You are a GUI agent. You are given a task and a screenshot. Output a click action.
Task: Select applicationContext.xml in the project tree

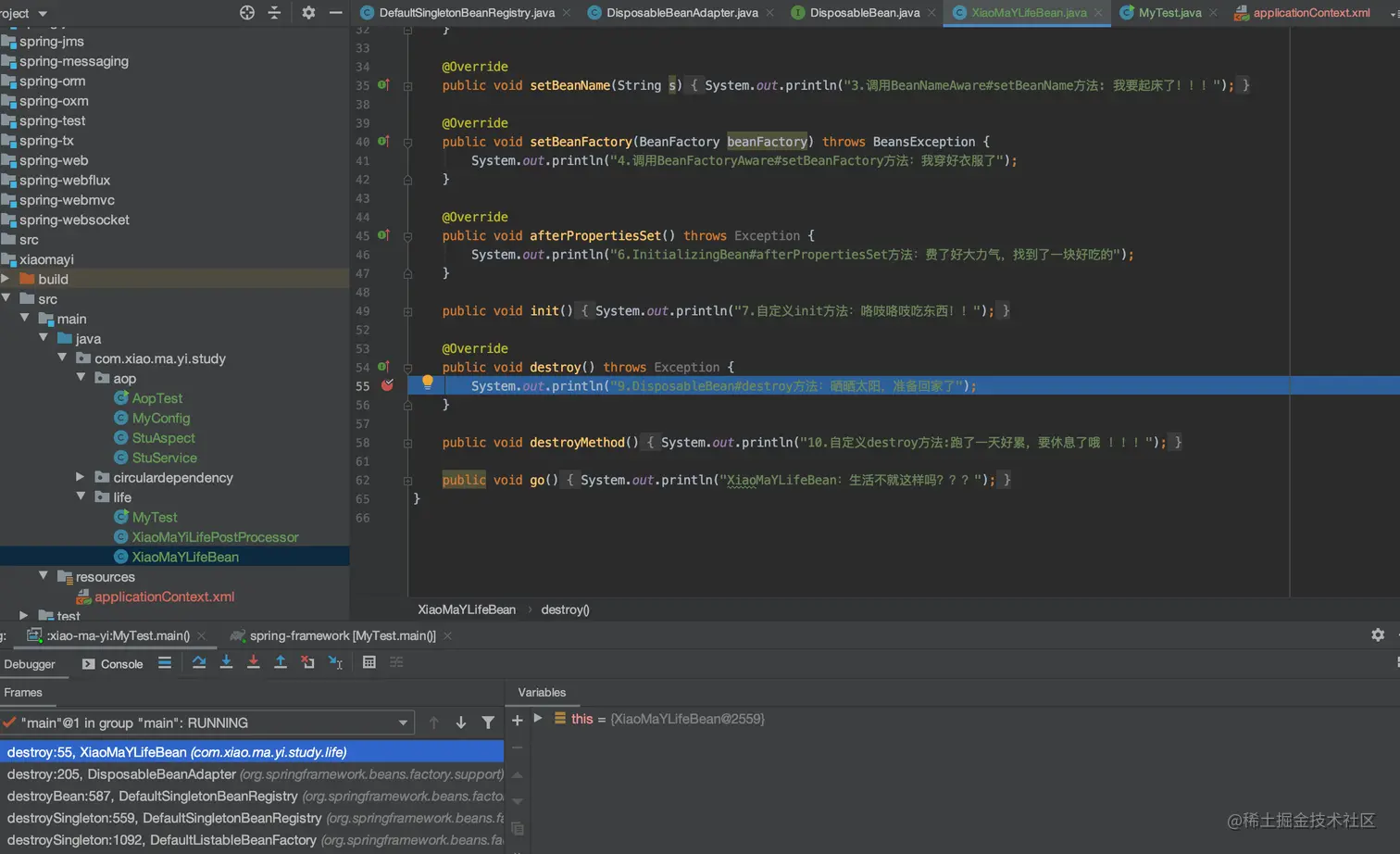point(164,597)
